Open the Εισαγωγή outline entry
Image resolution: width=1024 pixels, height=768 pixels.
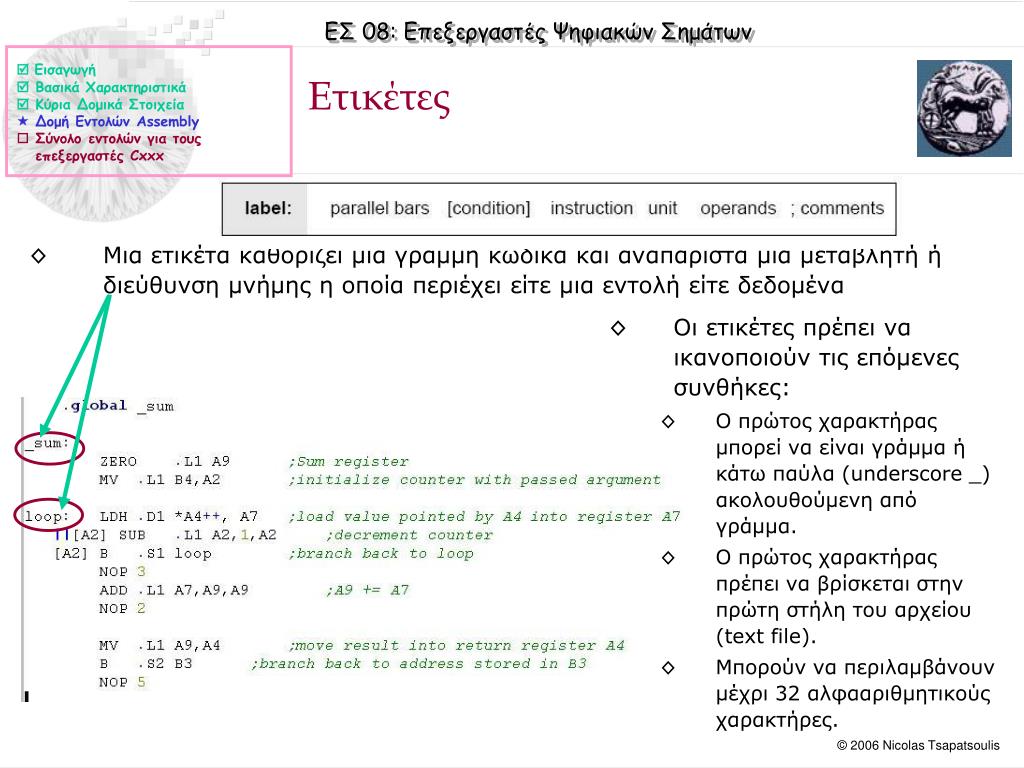coord(65,69)
